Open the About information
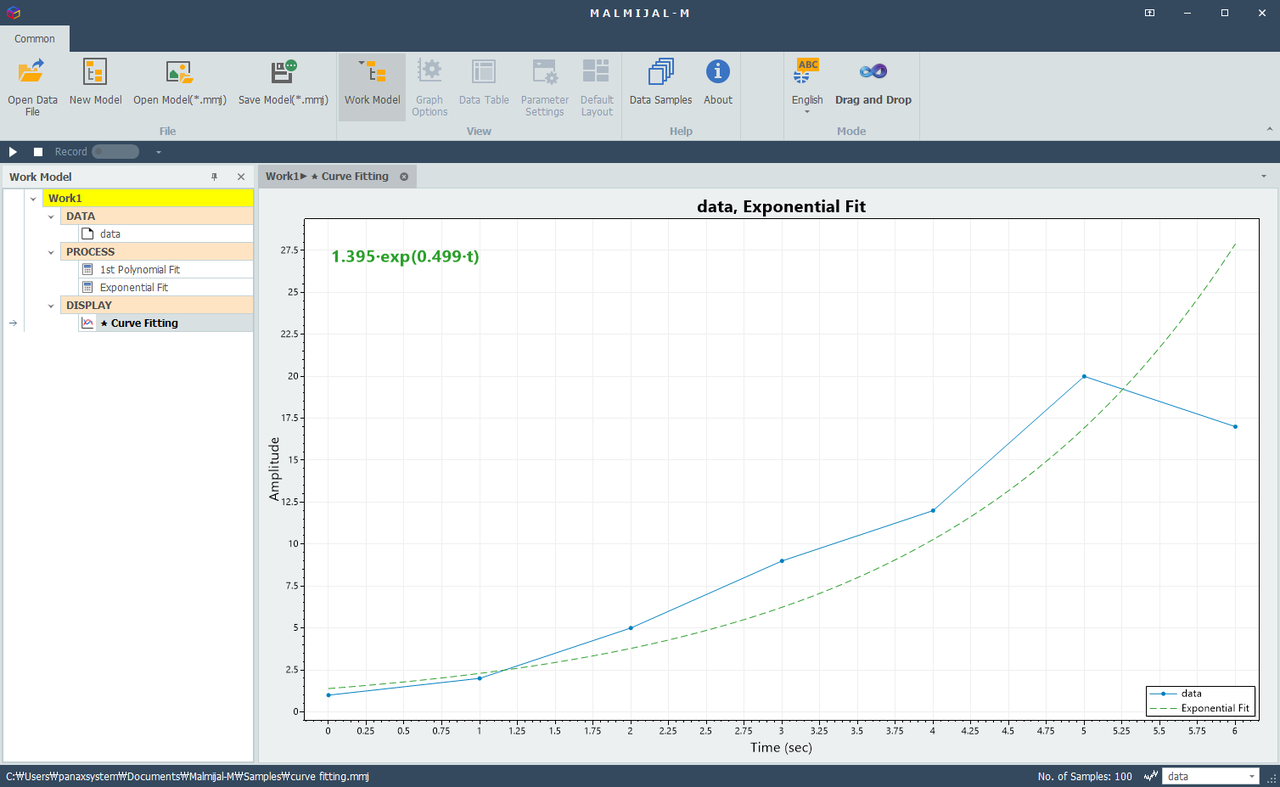 pyautogui.click(x=717, y=82)
